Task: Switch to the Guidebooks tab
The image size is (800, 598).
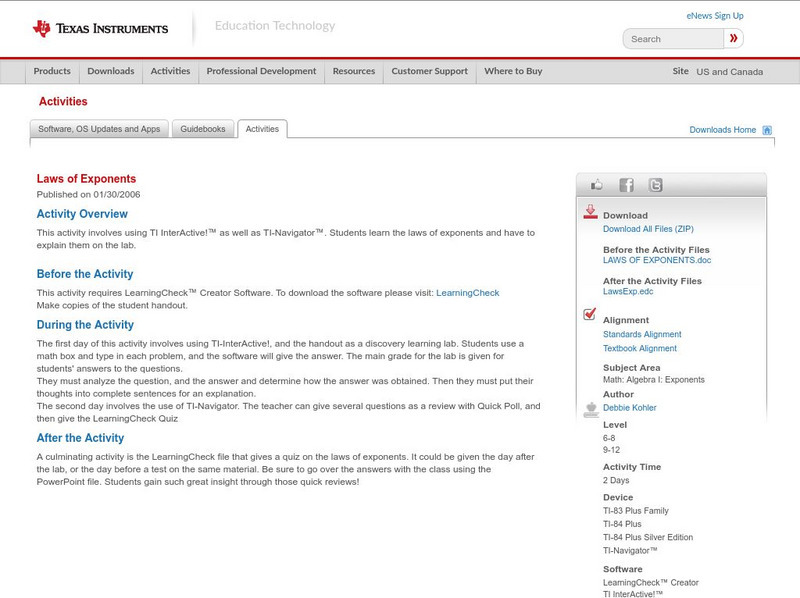Action: tap(202, 128)
